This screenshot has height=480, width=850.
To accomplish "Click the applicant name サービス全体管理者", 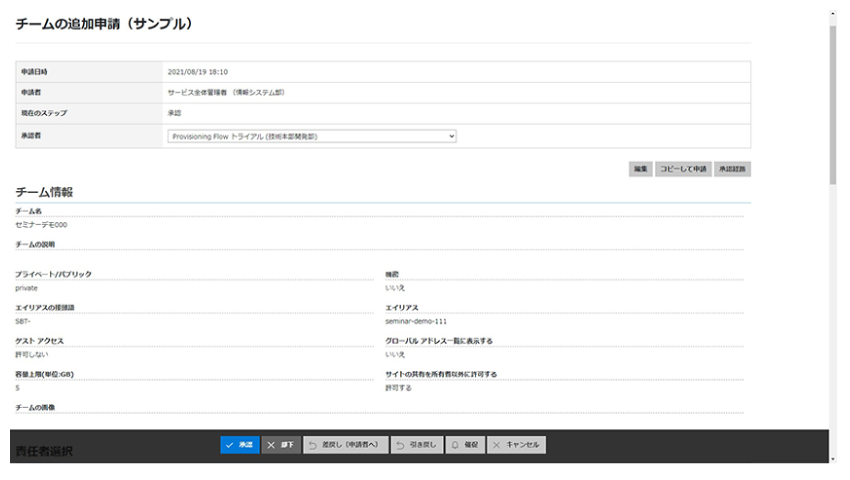I will (198, 91).
